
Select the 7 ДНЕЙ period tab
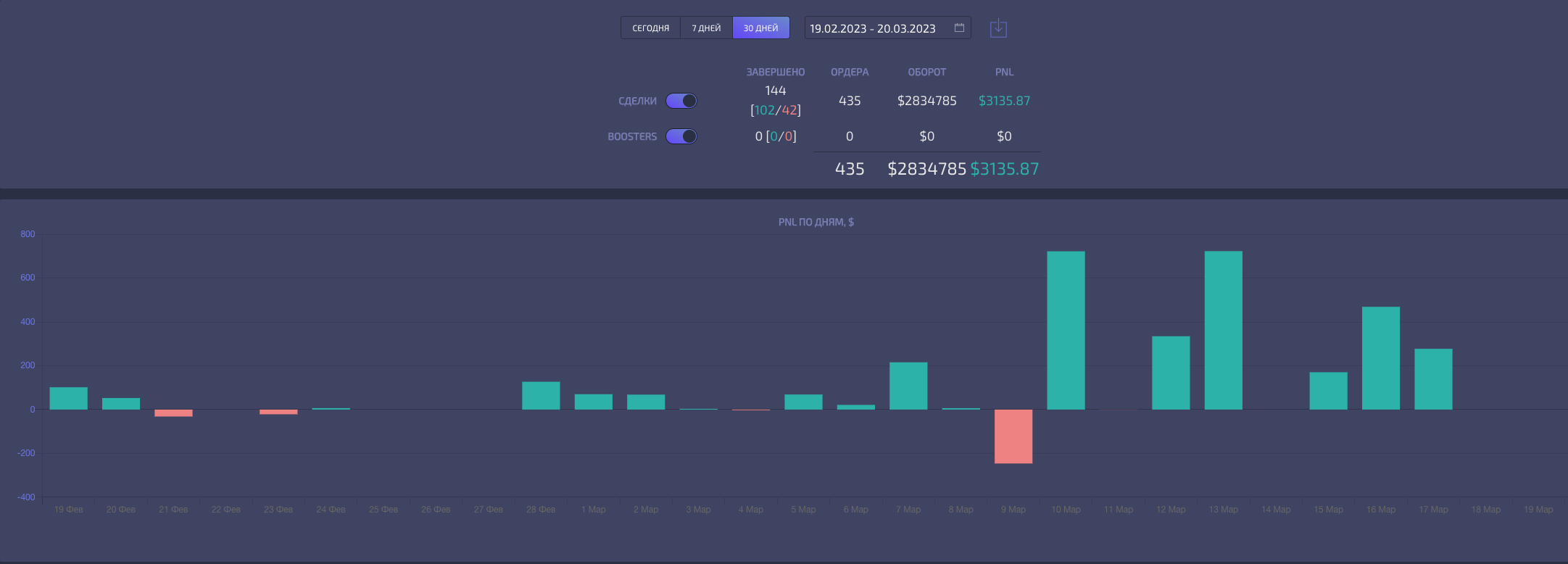click(706, 28)
